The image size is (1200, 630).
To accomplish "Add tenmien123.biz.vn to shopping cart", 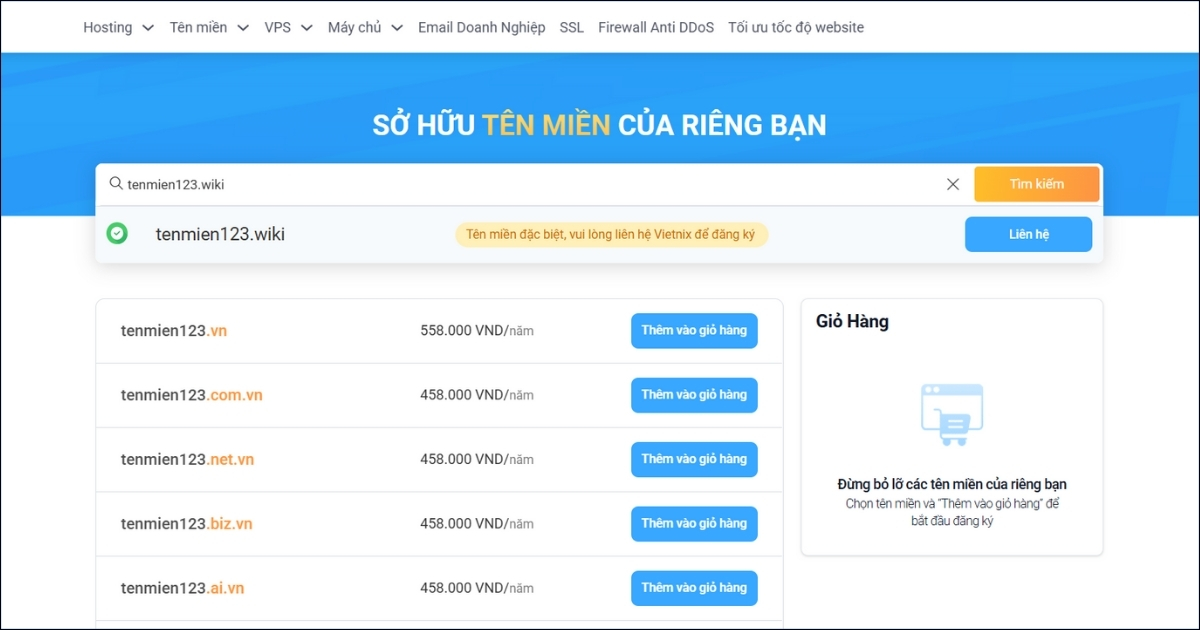I will click(694, 523).
